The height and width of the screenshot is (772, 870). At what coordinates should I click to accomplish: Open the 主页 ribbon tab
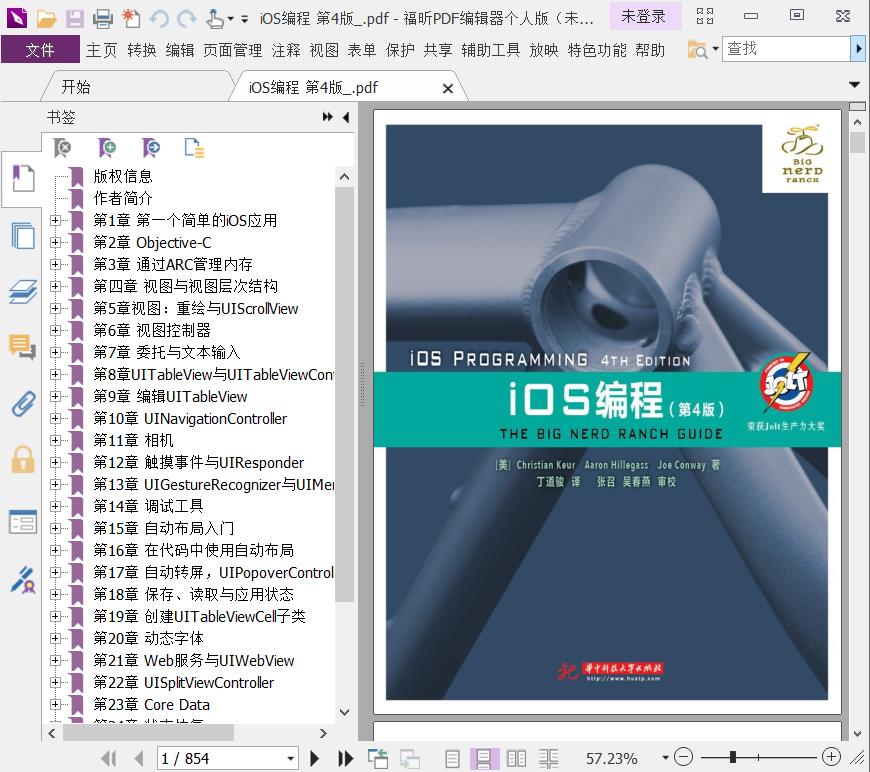pos(101,50)
